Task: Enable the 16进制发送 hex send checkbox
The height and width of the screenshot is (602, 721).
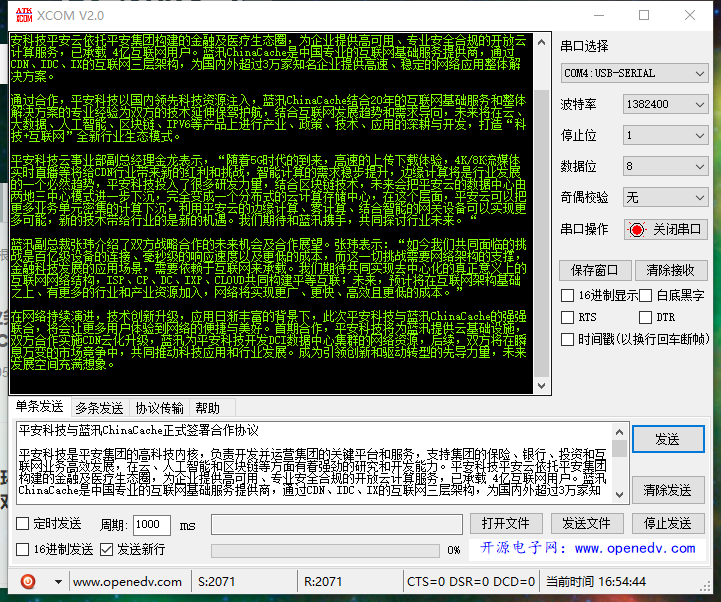Action: [x=23, y=549]
